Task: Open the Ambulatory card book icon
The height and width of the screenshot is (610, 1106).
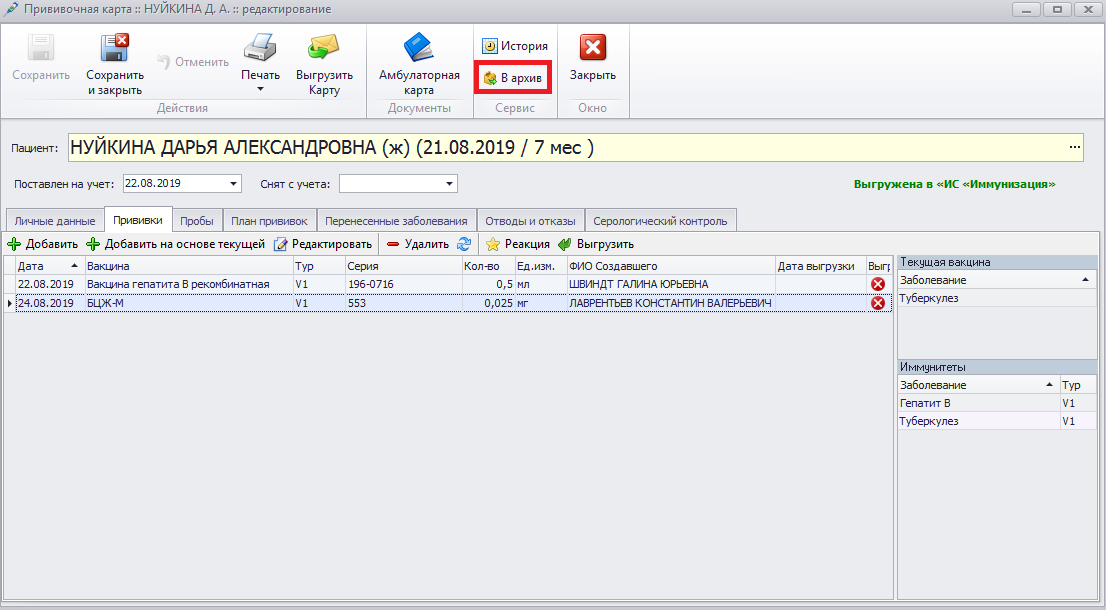Action: [419, 49]
